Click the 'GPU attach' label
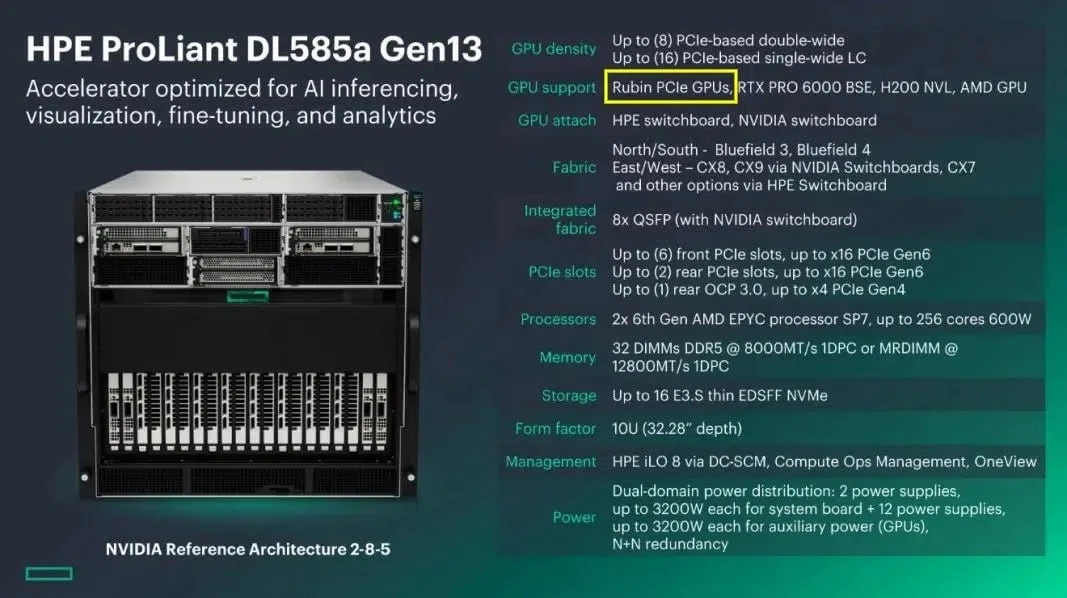 (557, 120)
